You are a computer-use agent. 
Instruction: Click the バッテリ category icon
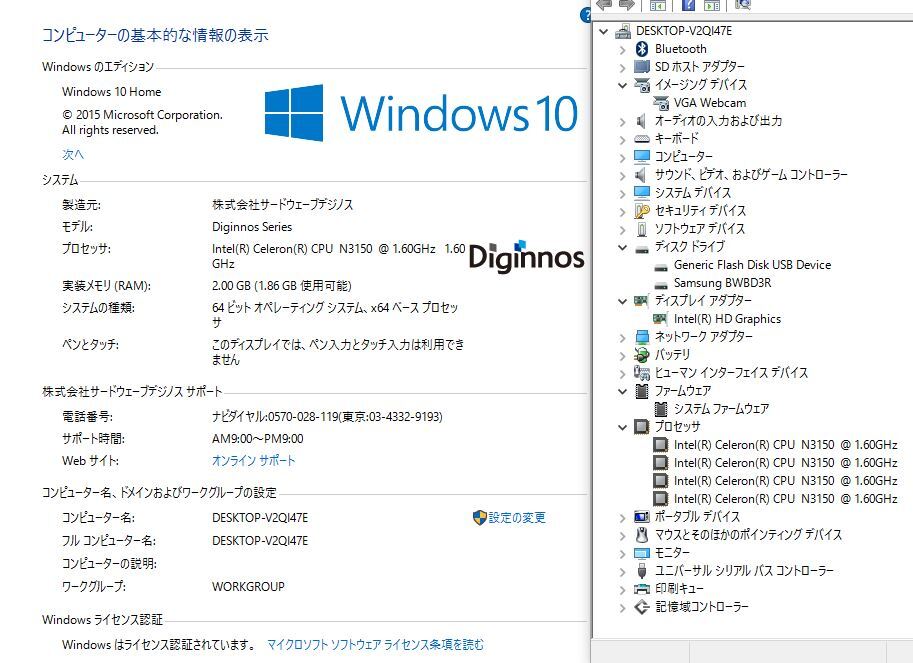[x=642, y=354]
